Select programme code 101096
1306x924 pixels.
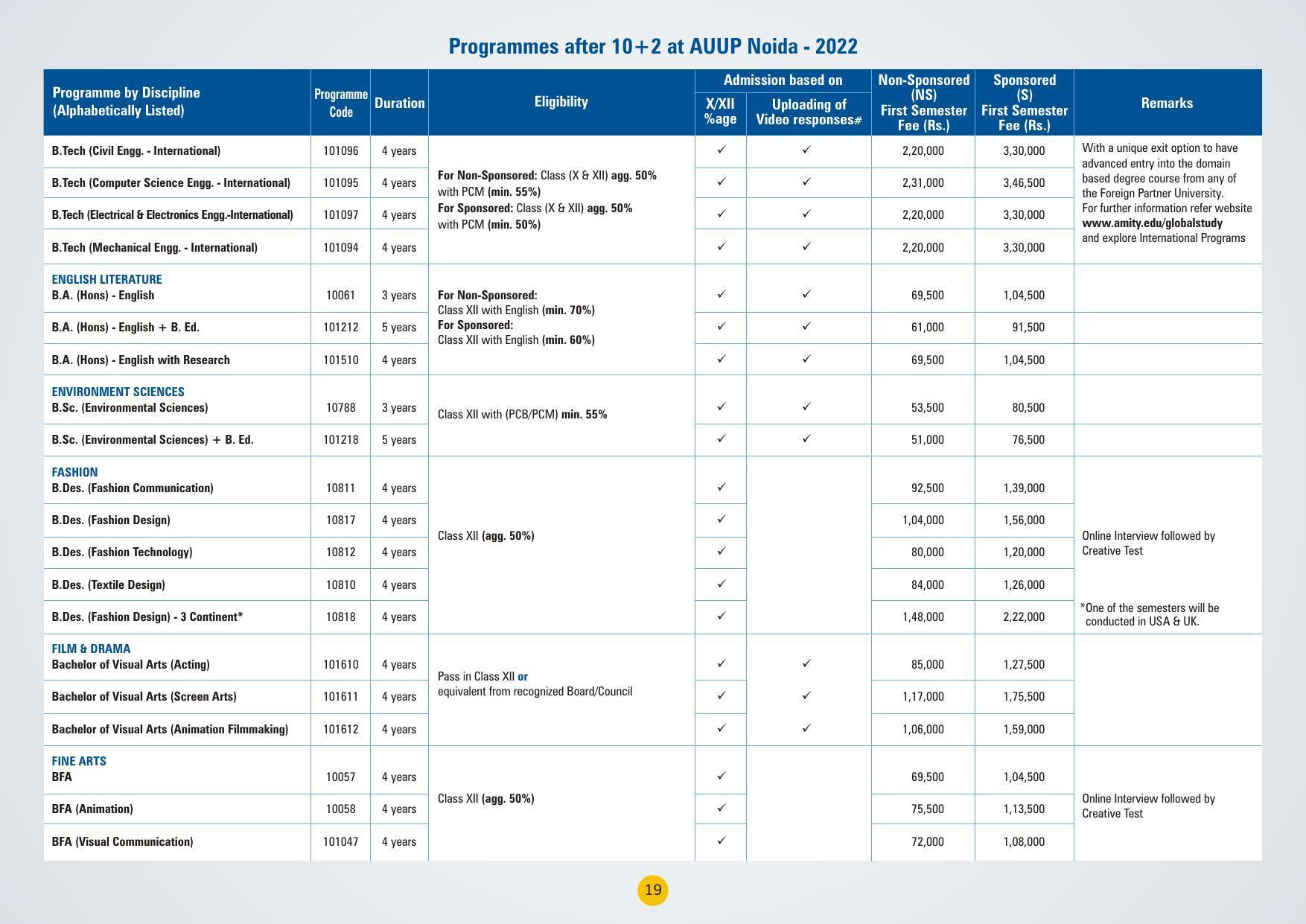point(340,150)
